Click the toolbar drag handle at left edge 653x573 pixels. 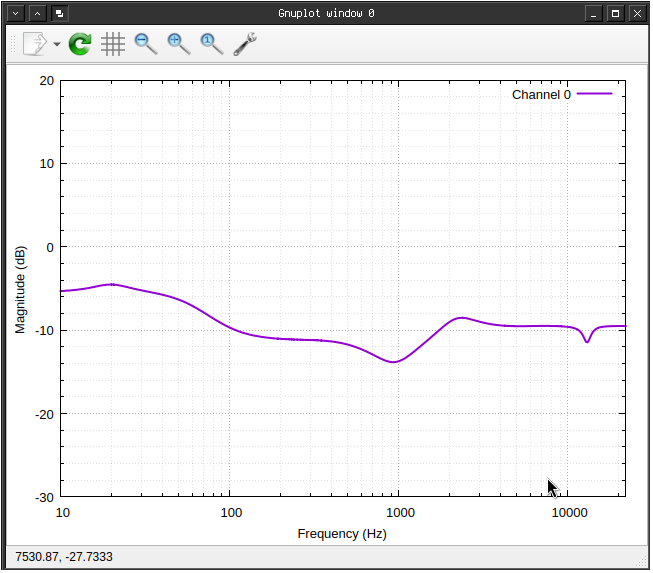[13, 44]
